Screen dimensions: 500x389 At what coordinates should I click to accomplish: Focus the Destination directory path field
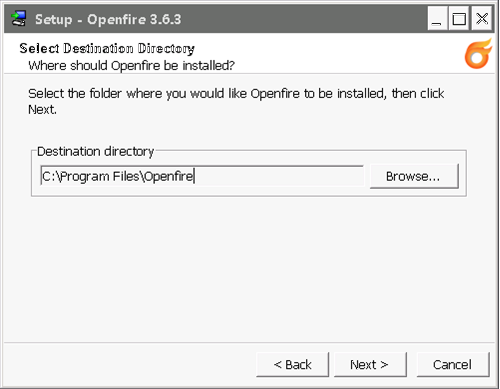coord(202,176)
